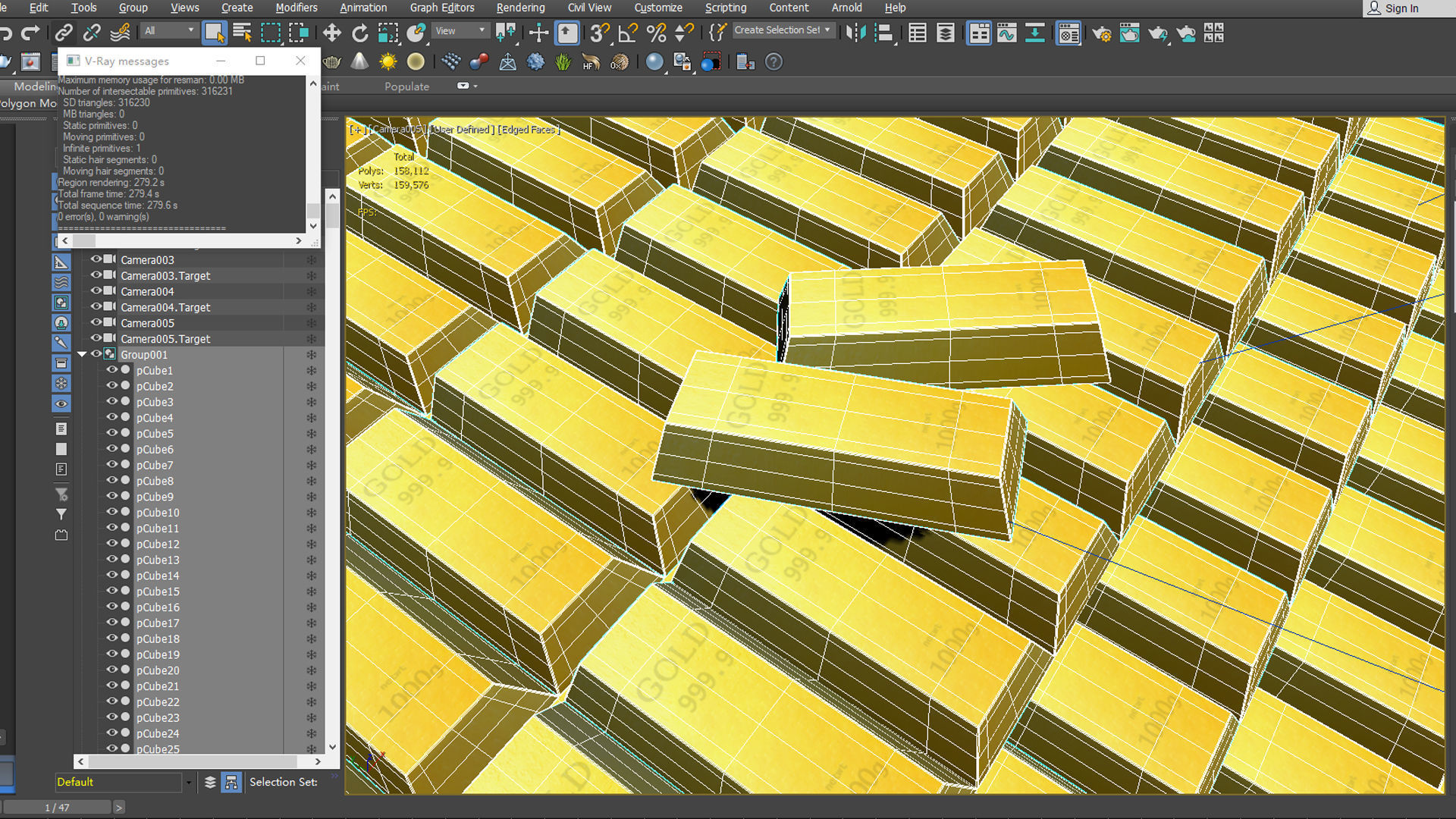
Task: Click the Undo arrow button
Action: (7, 33)
